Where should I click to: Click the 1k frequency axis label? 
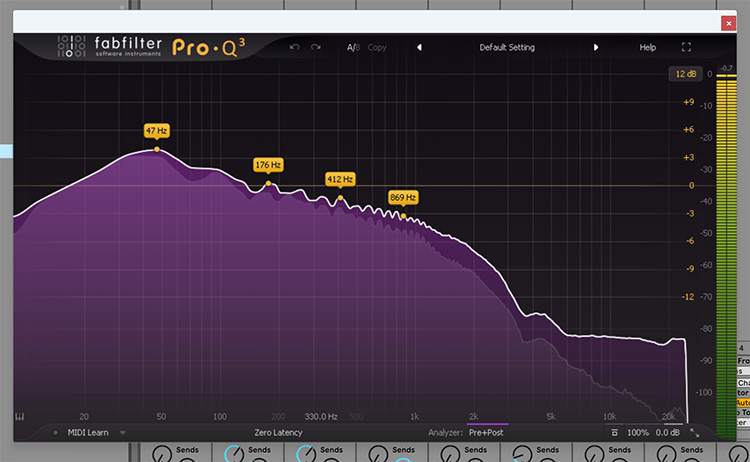415,417
